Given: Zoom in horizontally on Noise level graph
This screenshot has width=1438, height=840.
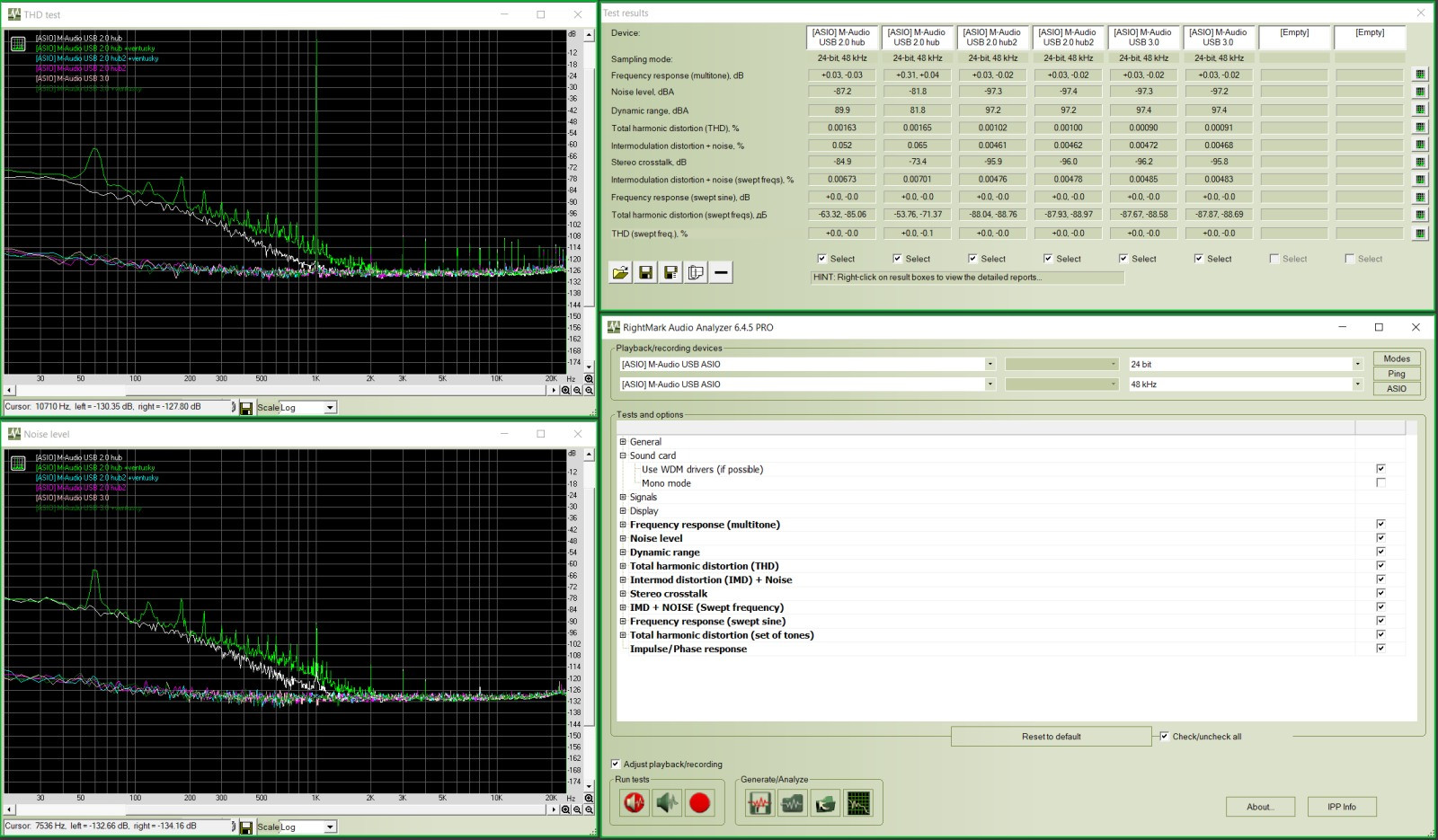Looking at the screenshot, I should coord(565,809).
